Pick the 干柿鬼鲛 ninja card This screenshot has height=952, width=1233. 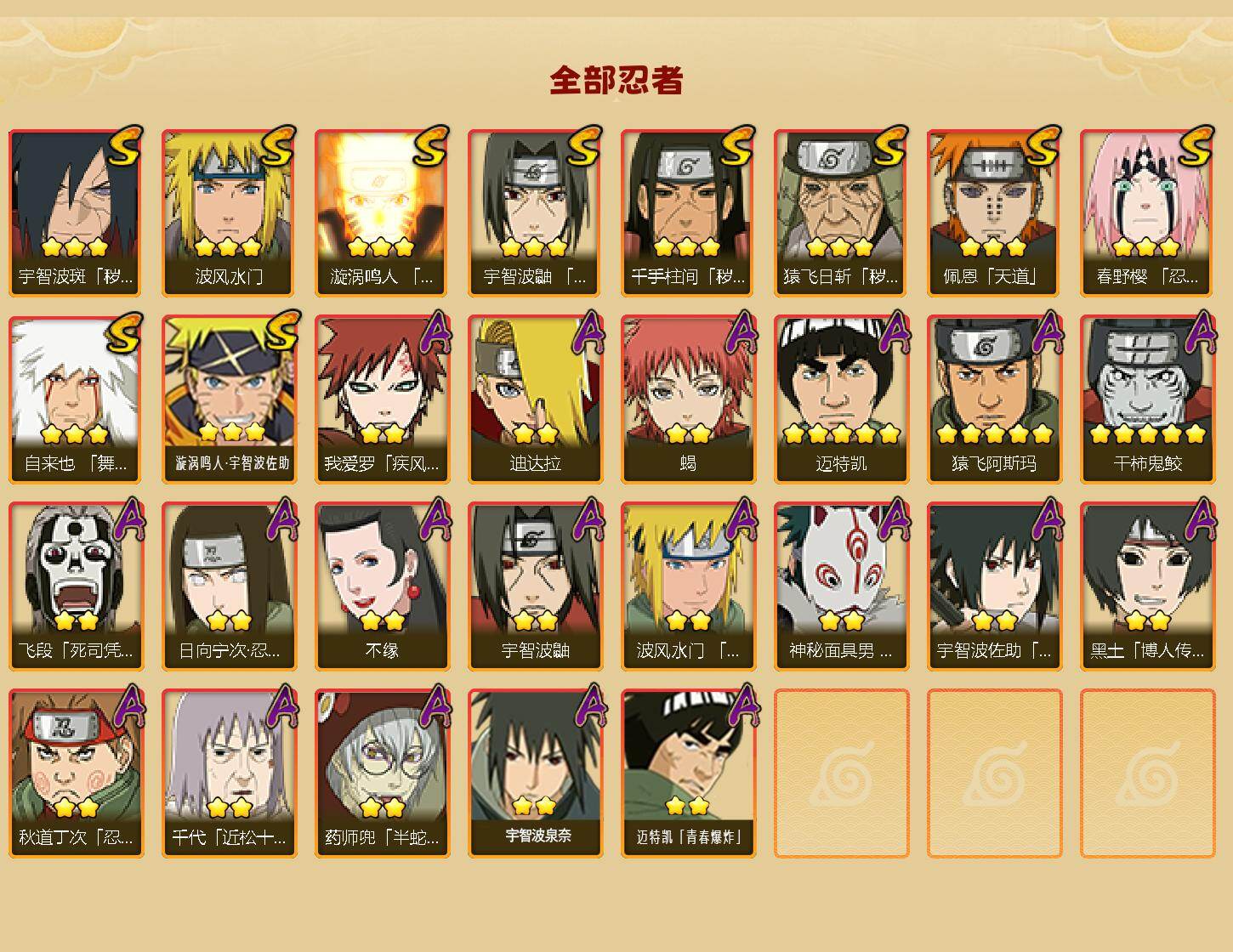1147,399
